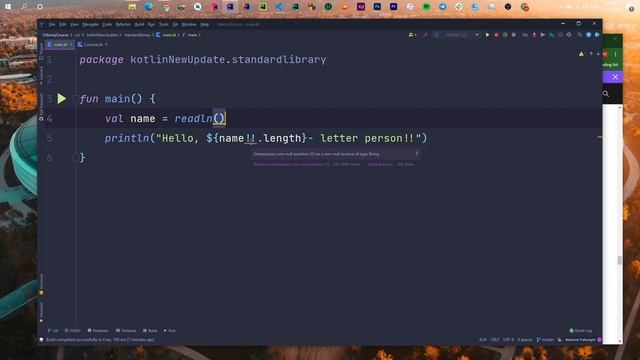The image size is (640, 360).
Task: Click the Run button in toolbar
Action: pyautogui.click(x=487, y=35)
